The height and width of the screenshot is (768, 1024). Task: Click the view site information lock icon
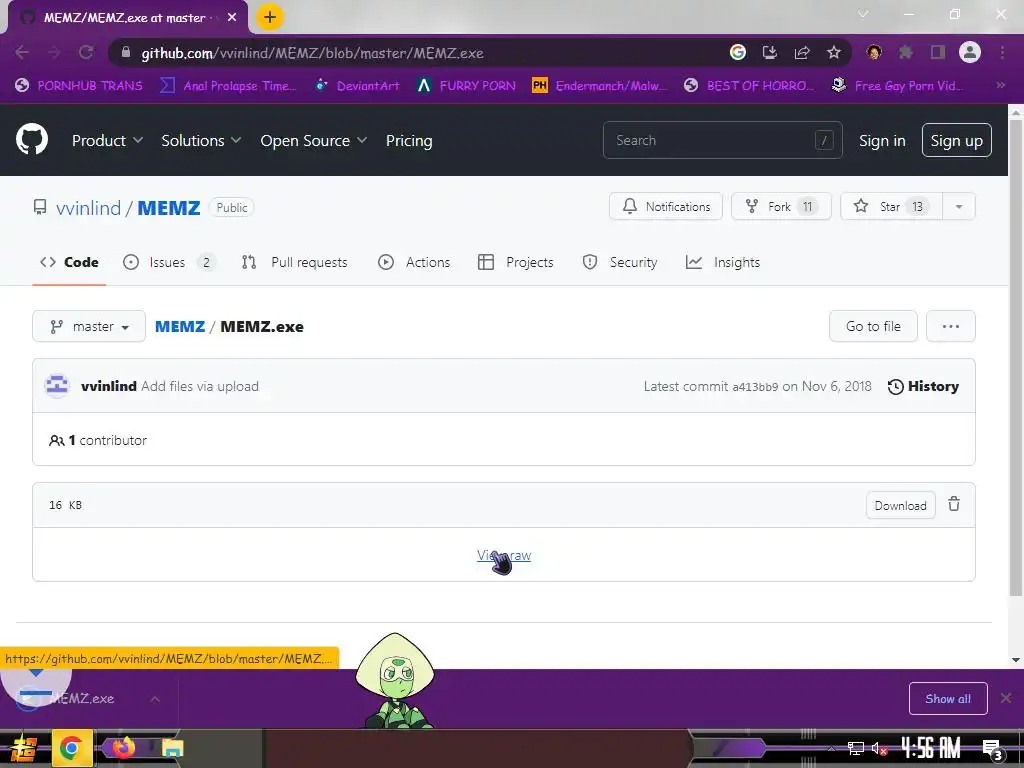[126, 52]
